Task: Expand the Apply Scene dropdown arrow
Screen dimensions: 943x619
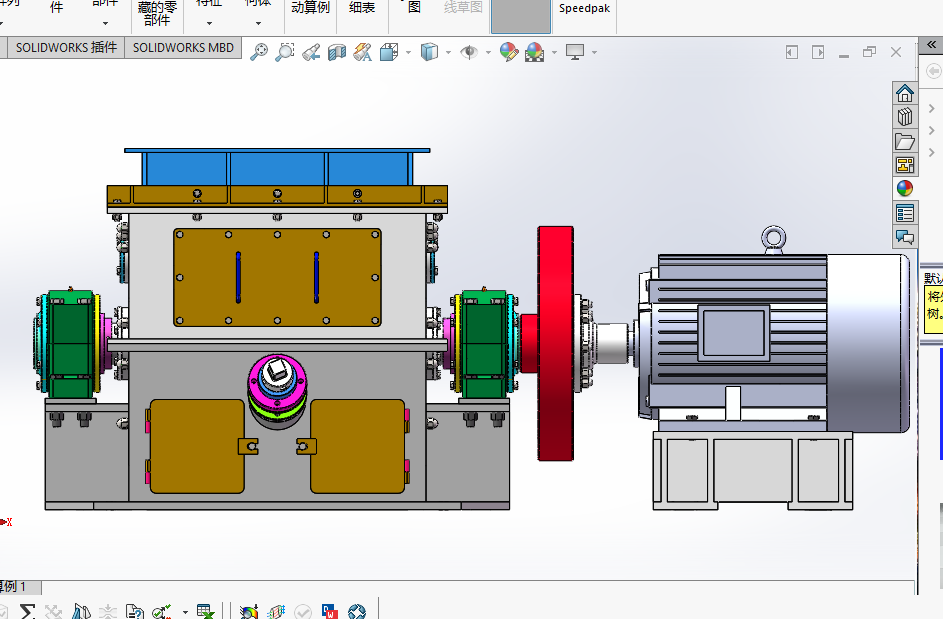Action: (554, 52)
